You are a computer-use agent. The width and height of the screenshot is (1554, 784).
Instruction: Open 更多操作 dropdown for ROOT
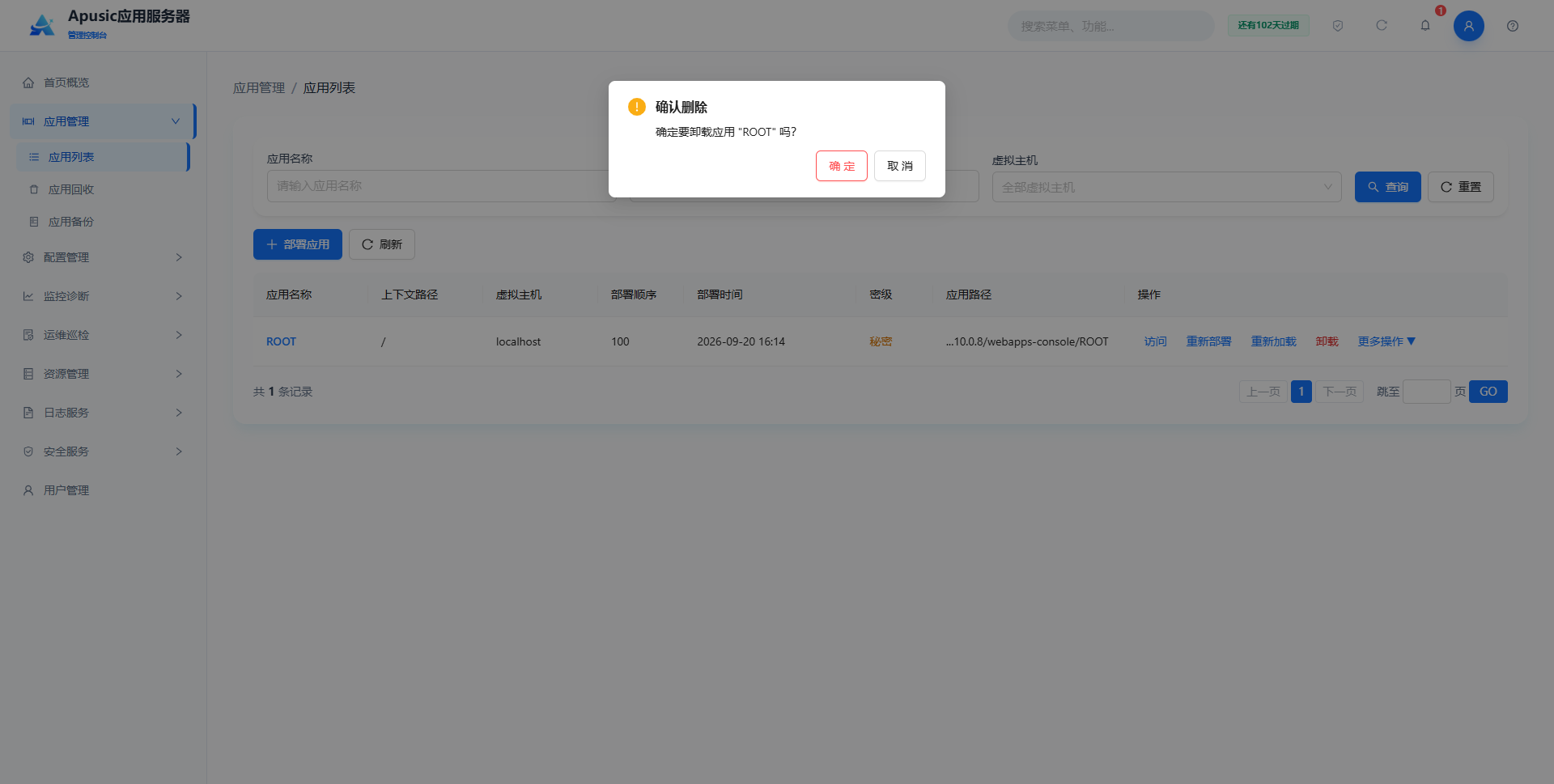1386,341
